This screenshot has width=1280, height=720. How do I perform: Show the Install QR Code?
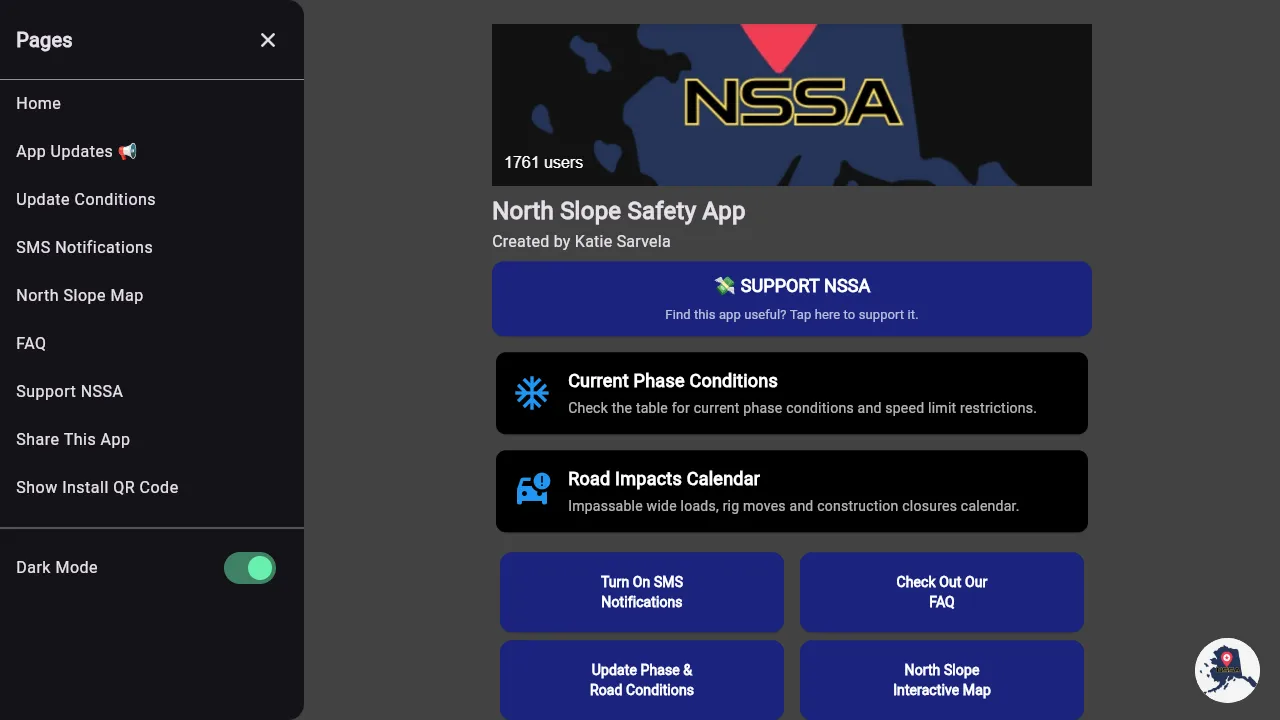click(x=97, y=487)
